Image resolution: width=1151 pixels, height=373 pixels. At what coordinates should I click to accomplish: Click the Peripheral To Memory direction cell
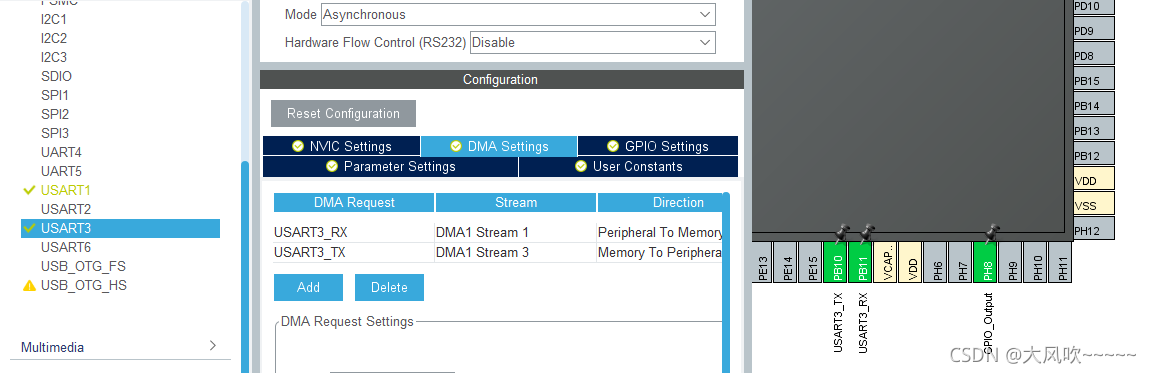[660, 233]
